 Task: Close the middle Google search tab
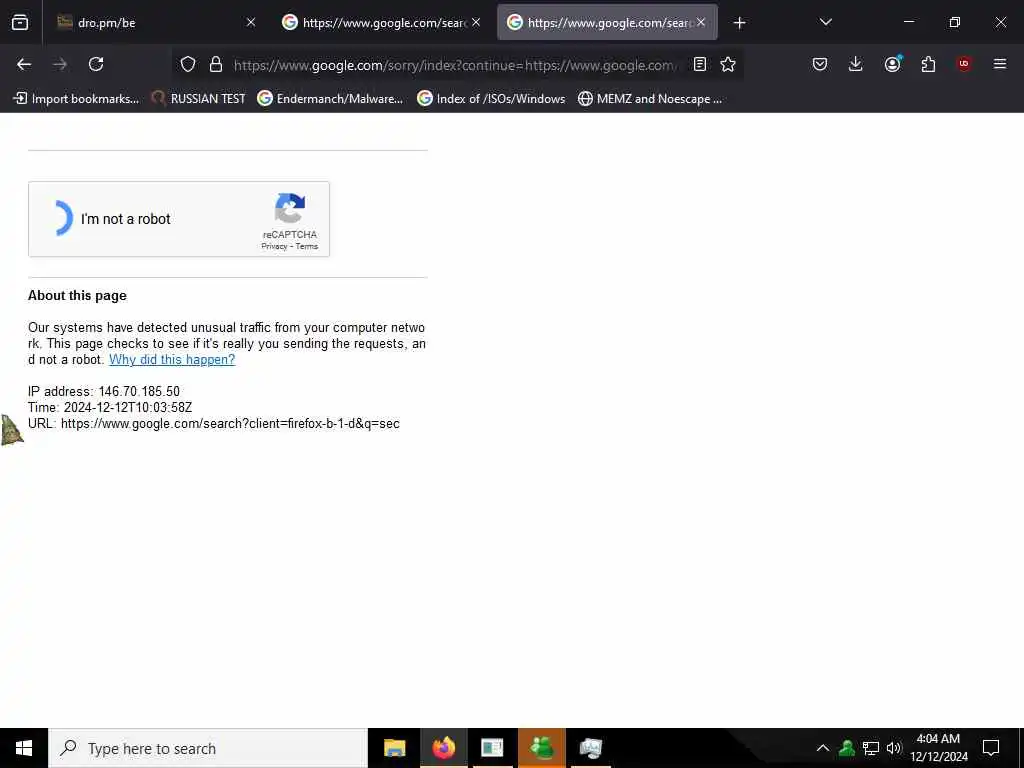(476, 22)
